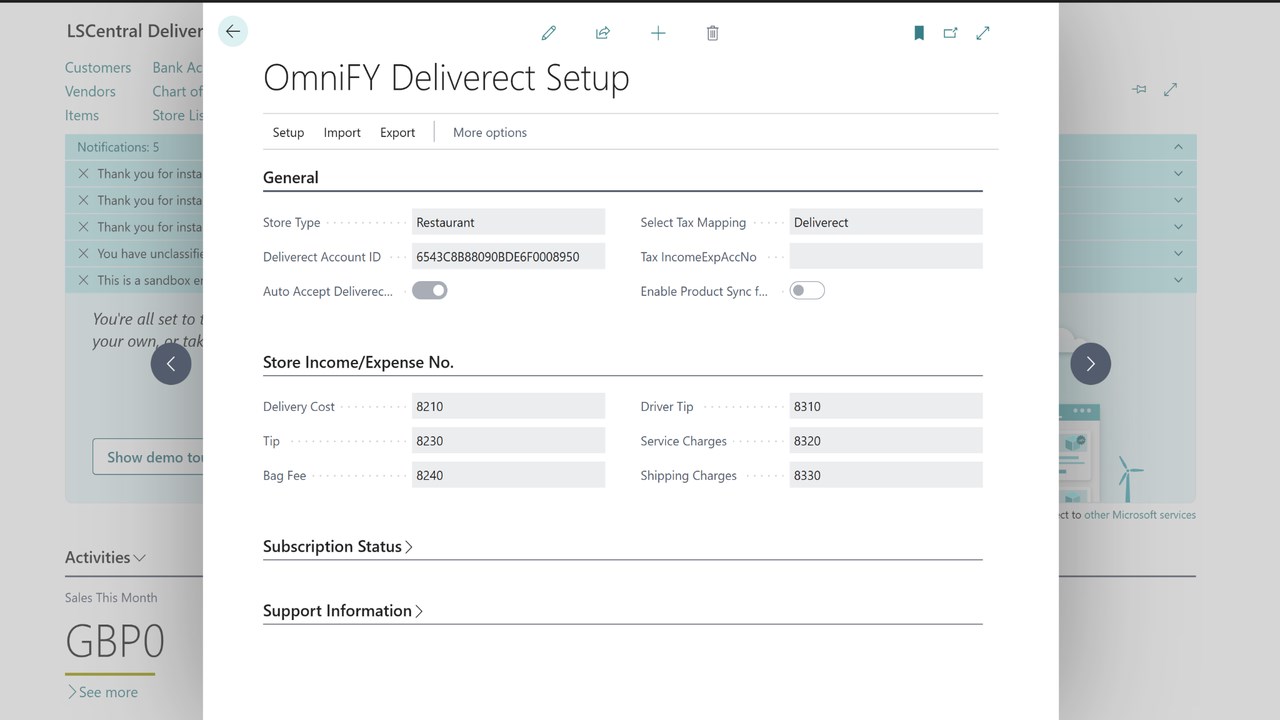Open the Store Type dropdown
1280x720 pixels.
click(x=508, y=222)
